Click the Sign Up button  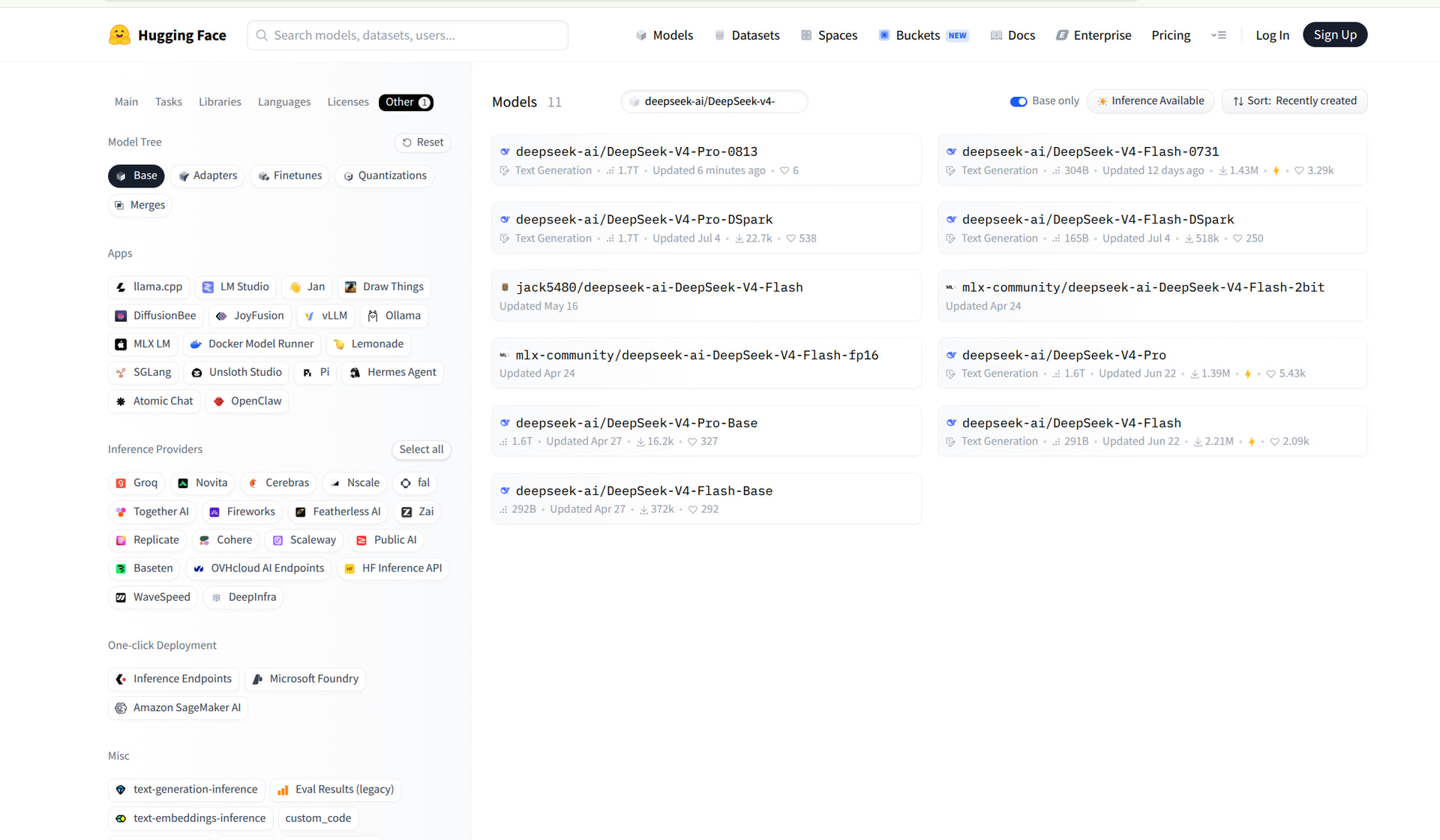[1335, 35]
